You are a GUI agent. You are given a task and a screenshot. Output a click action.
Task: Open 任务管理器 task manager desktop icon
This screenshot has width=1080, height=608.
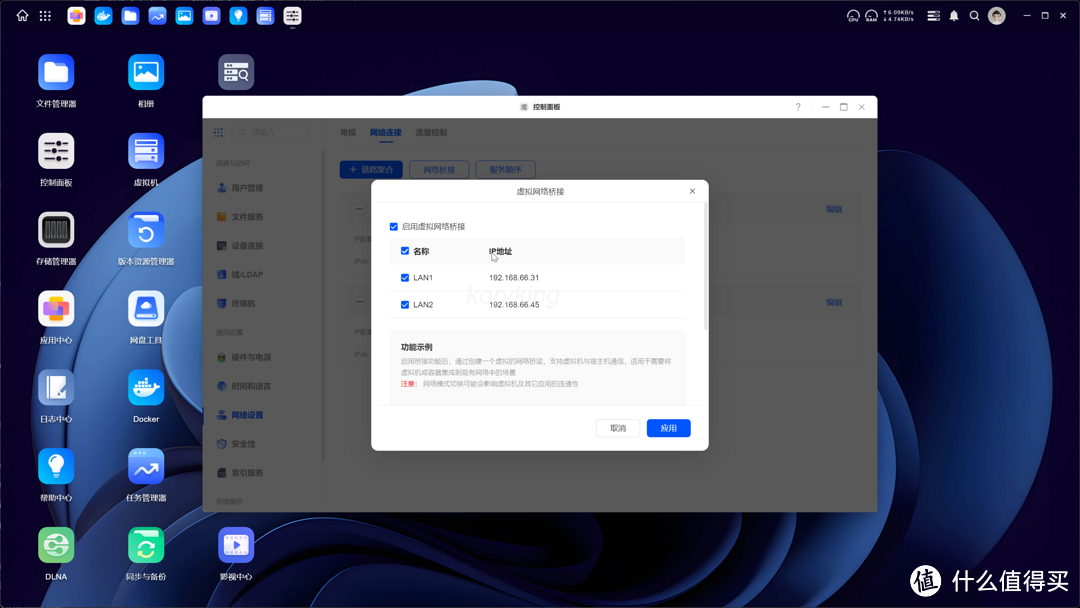[x=146, y=466]
